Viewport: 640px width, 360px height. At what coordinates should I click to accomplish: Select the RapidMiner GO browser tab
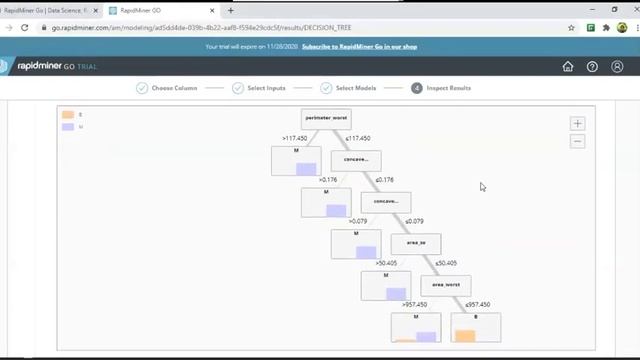click(162, 11)
